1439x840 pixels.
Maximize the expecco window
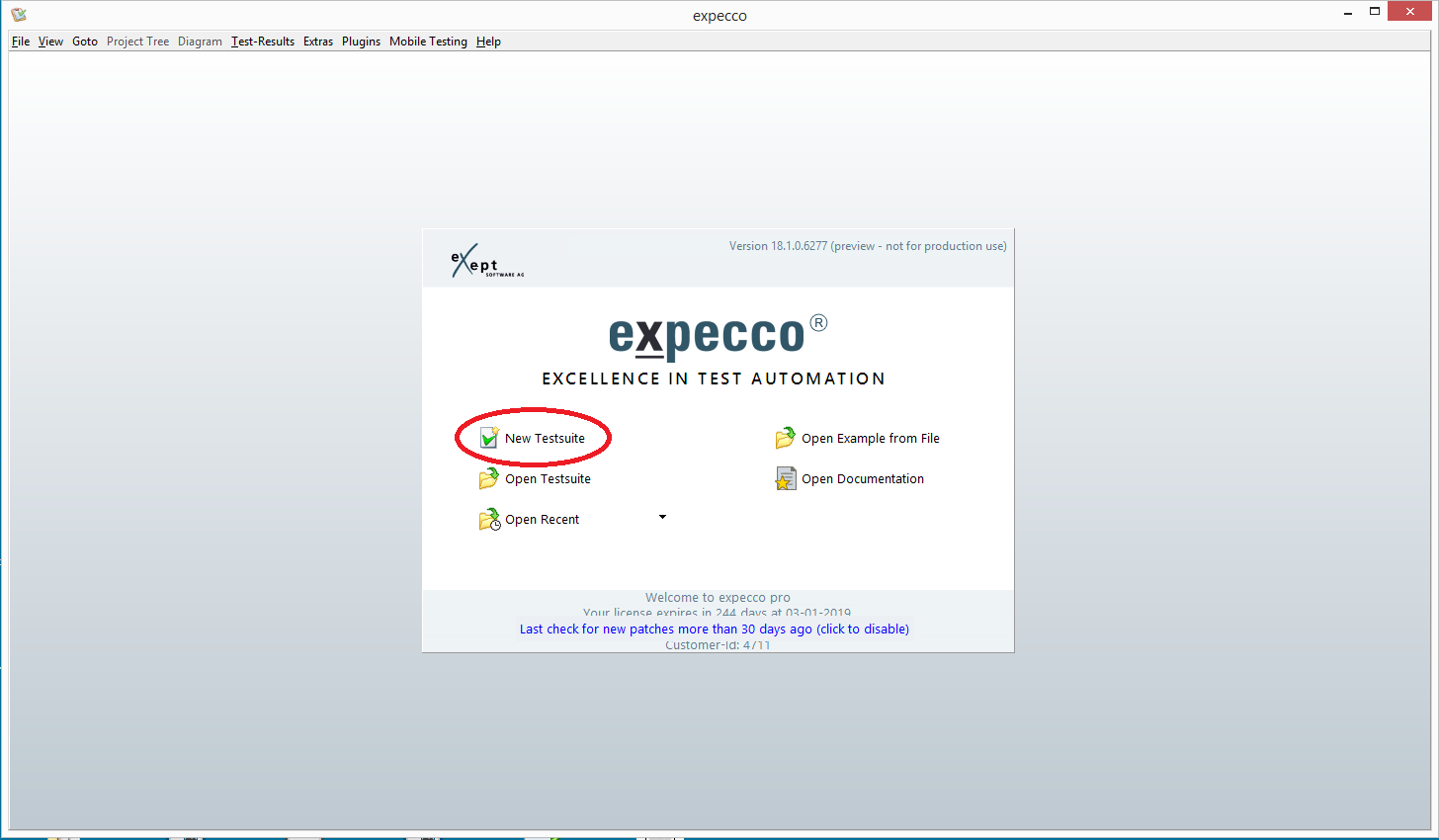coord(1374,12)
